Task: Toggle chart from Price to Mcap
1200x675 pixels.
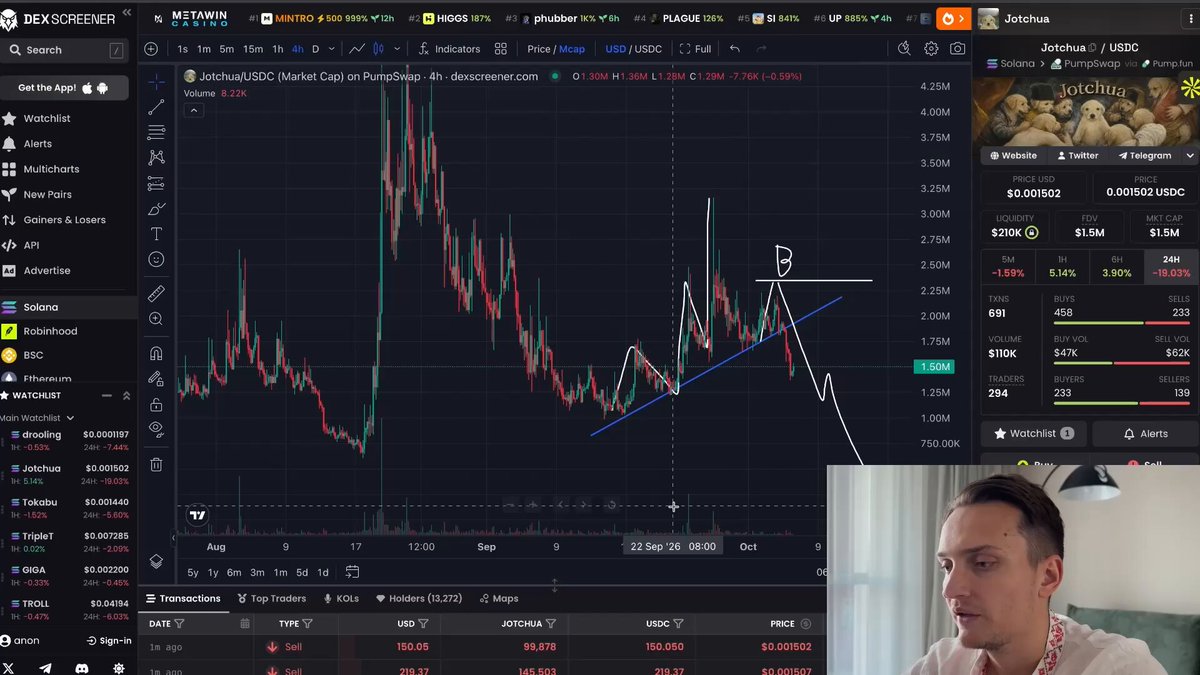Action: tap(572, 49)
